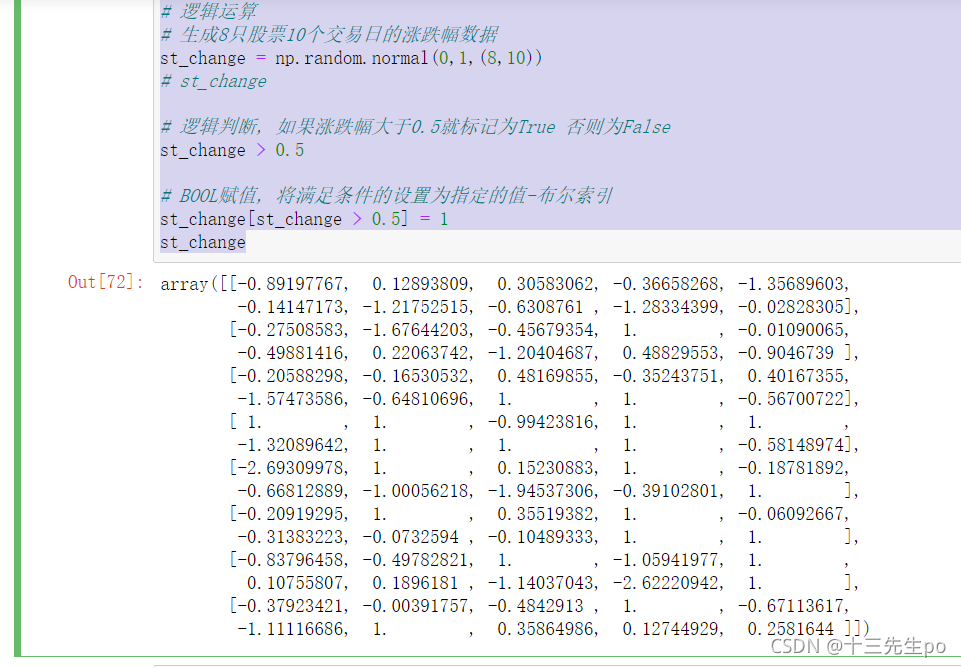This screenshot has width=961, height=667.
Task: Click the Out[72] execution prompt label
Action: point(102,283)
